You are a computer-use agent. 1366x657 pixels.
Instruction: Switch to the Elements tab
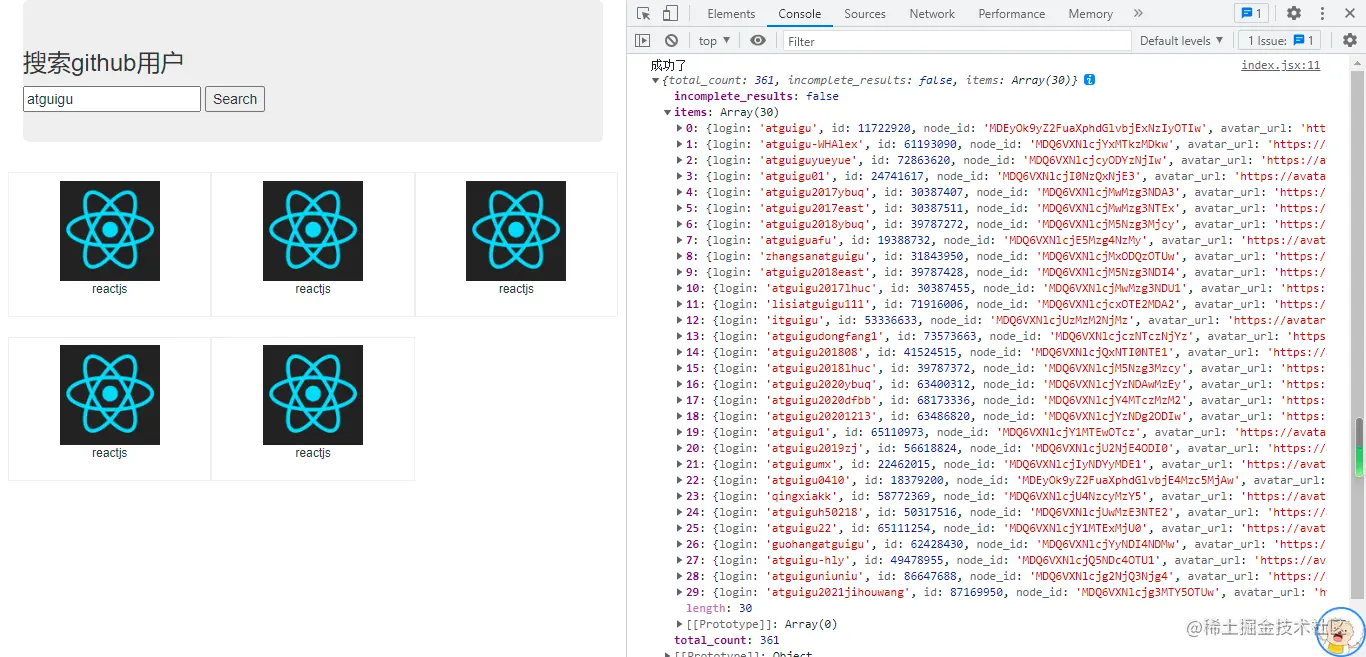(731, 14)
